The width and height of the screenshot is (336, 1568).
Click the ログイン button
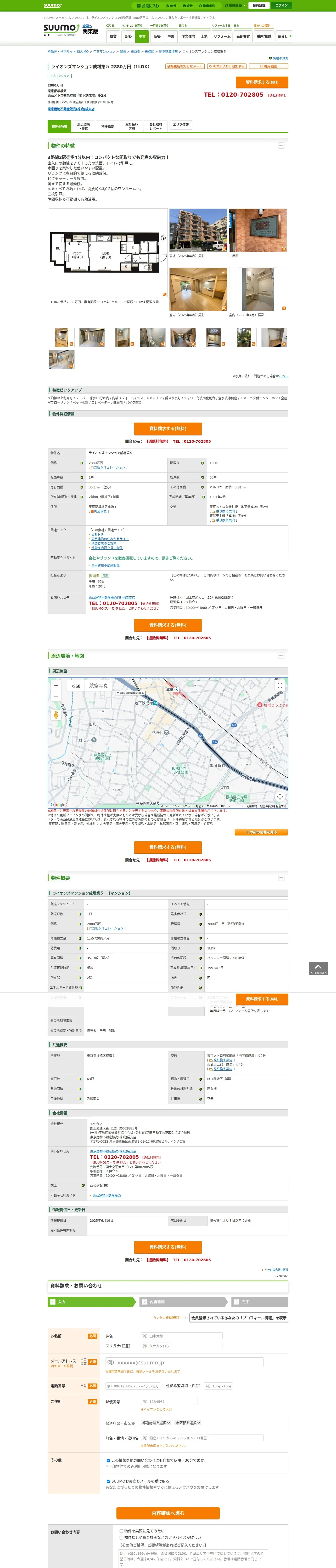pos(281,5)
